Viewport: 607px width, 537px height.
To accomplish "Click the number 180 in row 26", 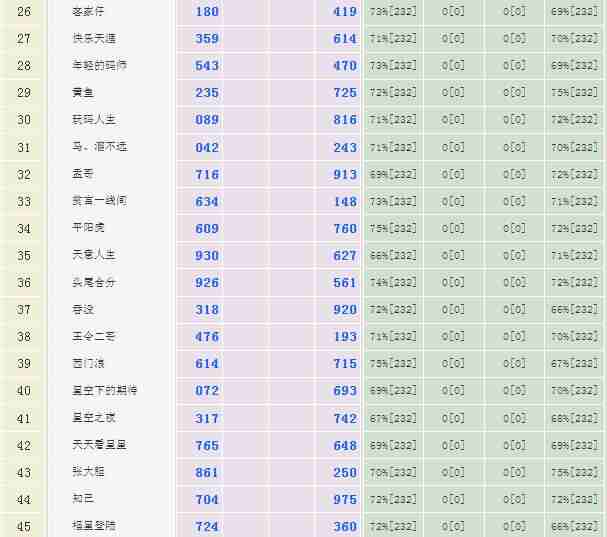I will click(x=207, y=12).
